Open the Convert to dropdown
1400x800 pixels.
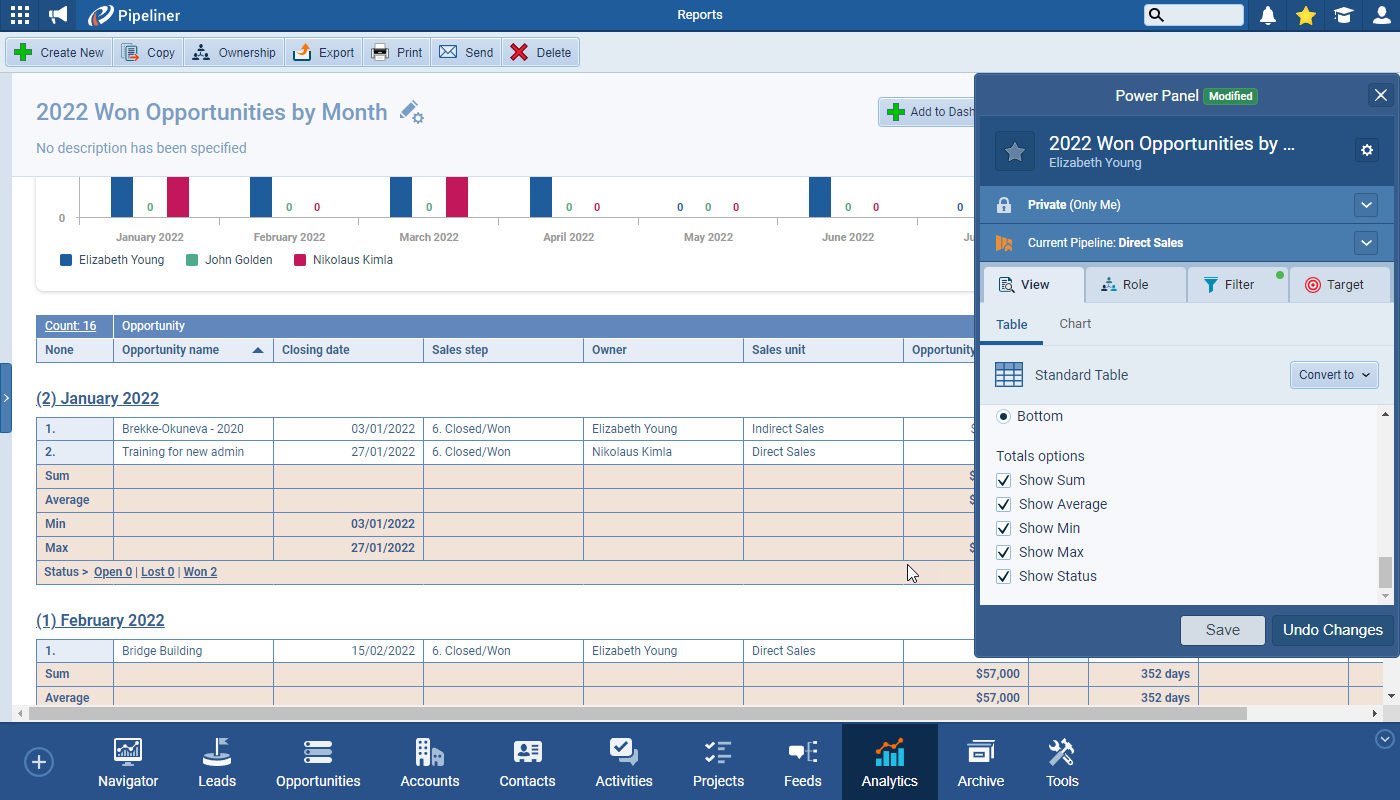point(1334,375)
